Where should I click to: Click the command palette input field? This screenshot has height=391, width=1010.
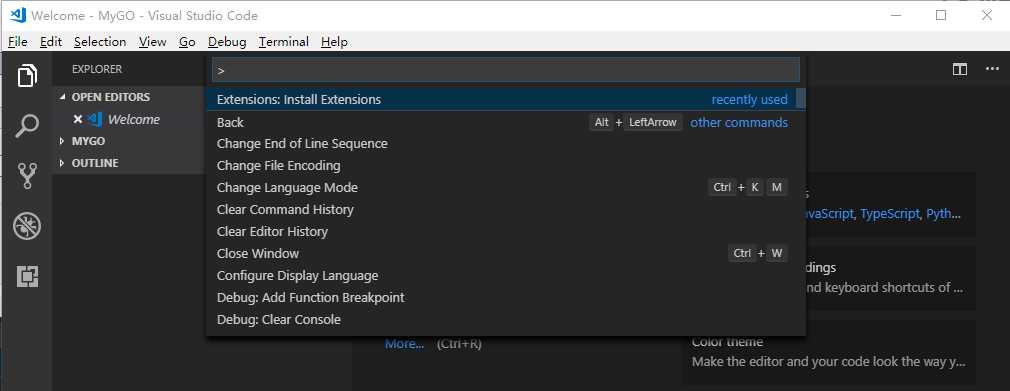click(506, 70)
